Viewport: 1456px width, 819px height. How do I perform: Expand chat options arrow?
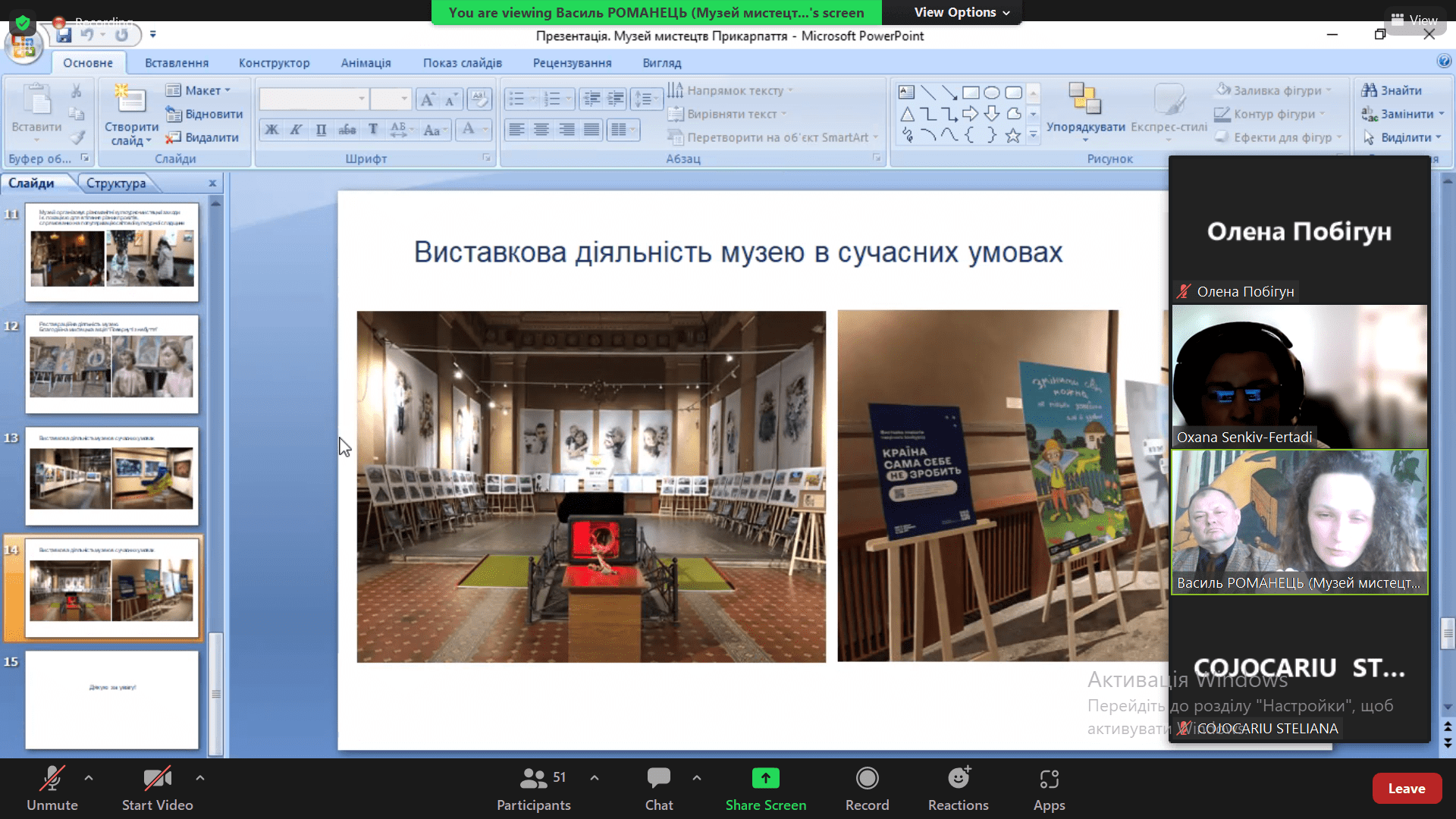click(696, 778)
